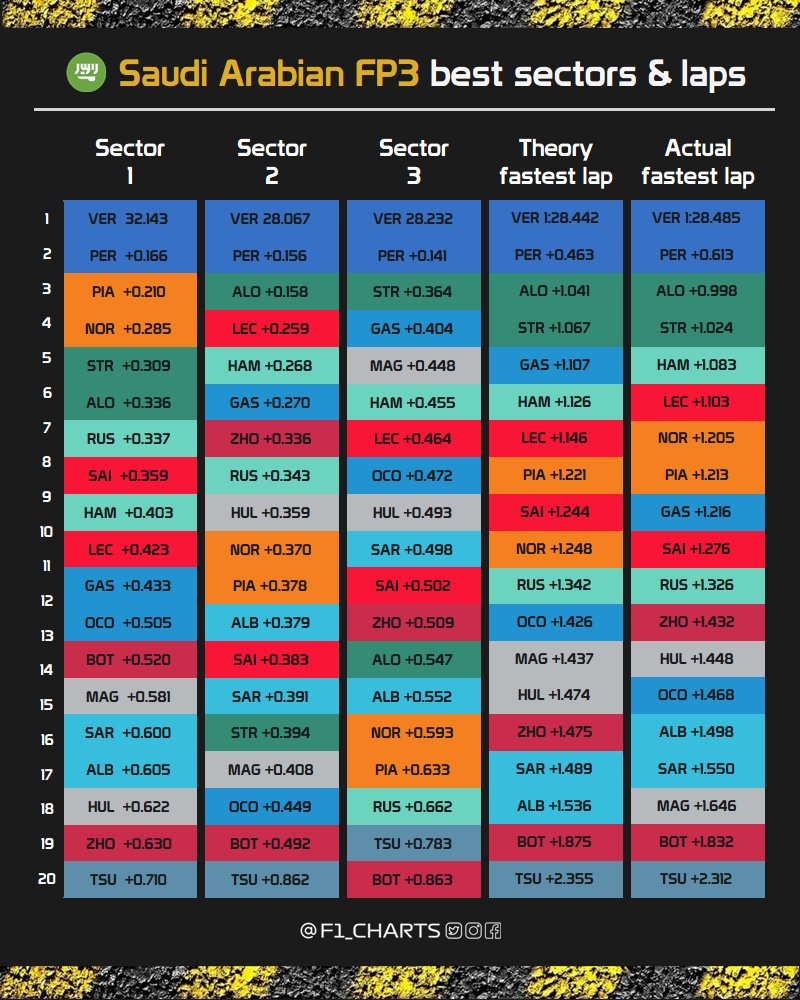Viewport: 800px width, 1000px height.
Task: Click the VER 1:28.485 actual lap cell
Action: [697, 219]
